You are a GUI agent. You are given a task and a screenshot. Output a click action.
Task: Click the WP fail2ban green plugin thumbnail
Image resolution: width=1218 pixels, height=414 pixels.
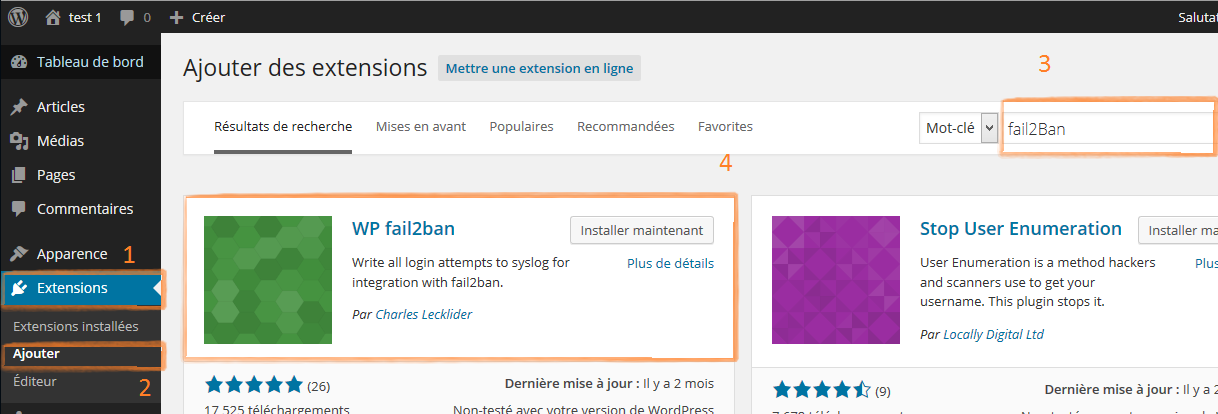(x=268, y=280)
